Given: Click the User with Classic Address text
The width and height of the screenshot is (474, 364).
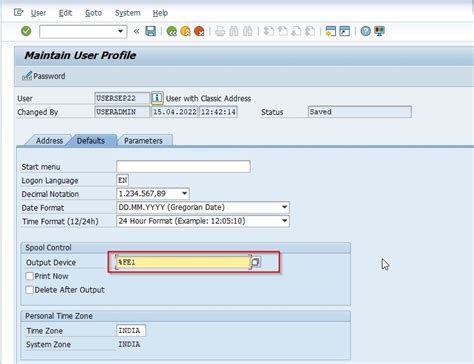Looking at the screenshot, I should (208, 98).
